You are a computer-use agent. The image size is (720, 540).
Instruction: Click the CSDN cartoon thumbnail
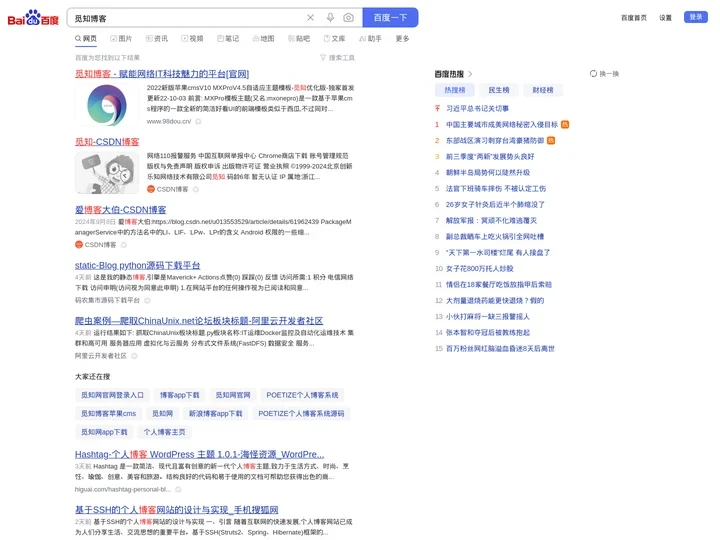[107, 173]
